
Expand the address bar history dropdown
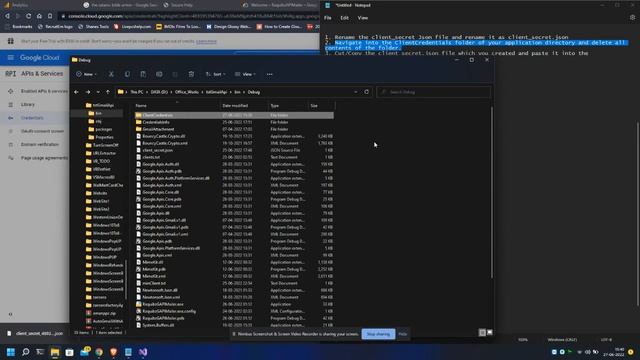(x=356, y=92)
